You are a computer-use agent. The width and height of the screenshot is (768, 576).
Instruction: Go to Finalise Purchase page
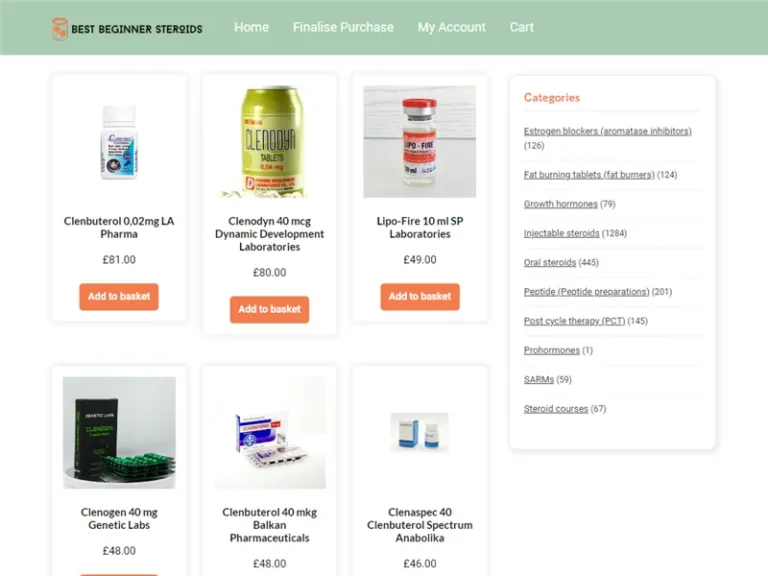(x=343, y=27)
